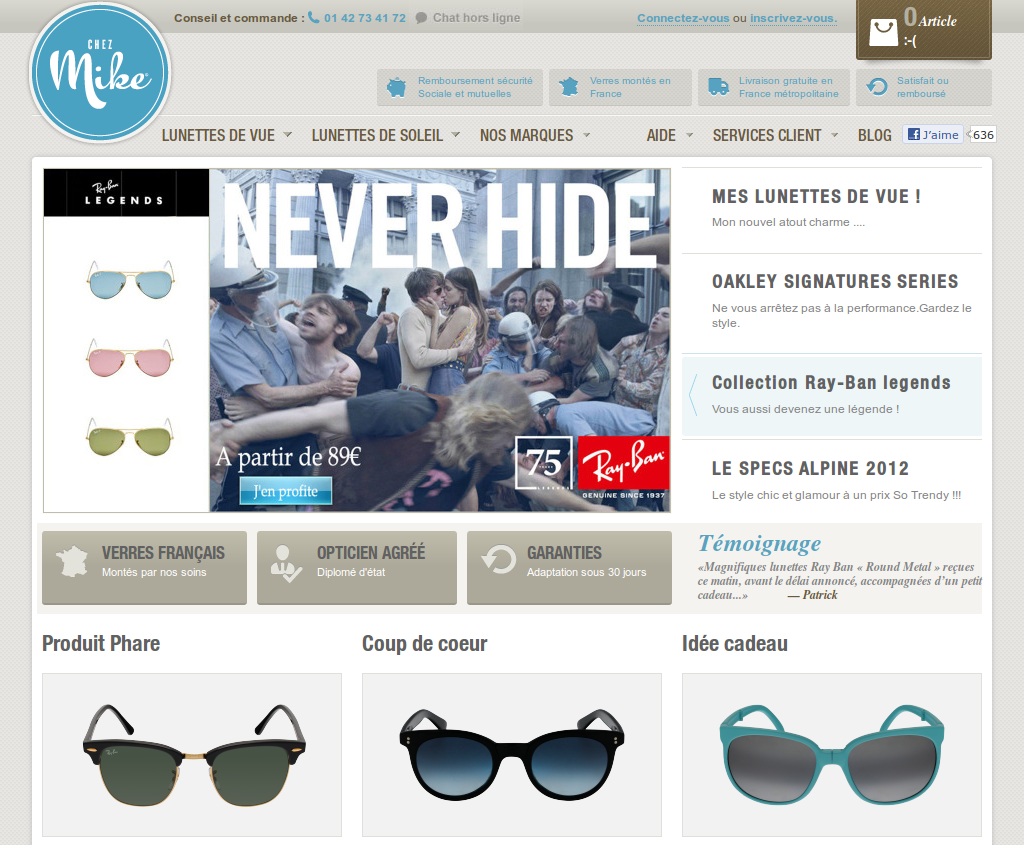Select the Oakley Signatures Series slide tab

coord(832,302)
